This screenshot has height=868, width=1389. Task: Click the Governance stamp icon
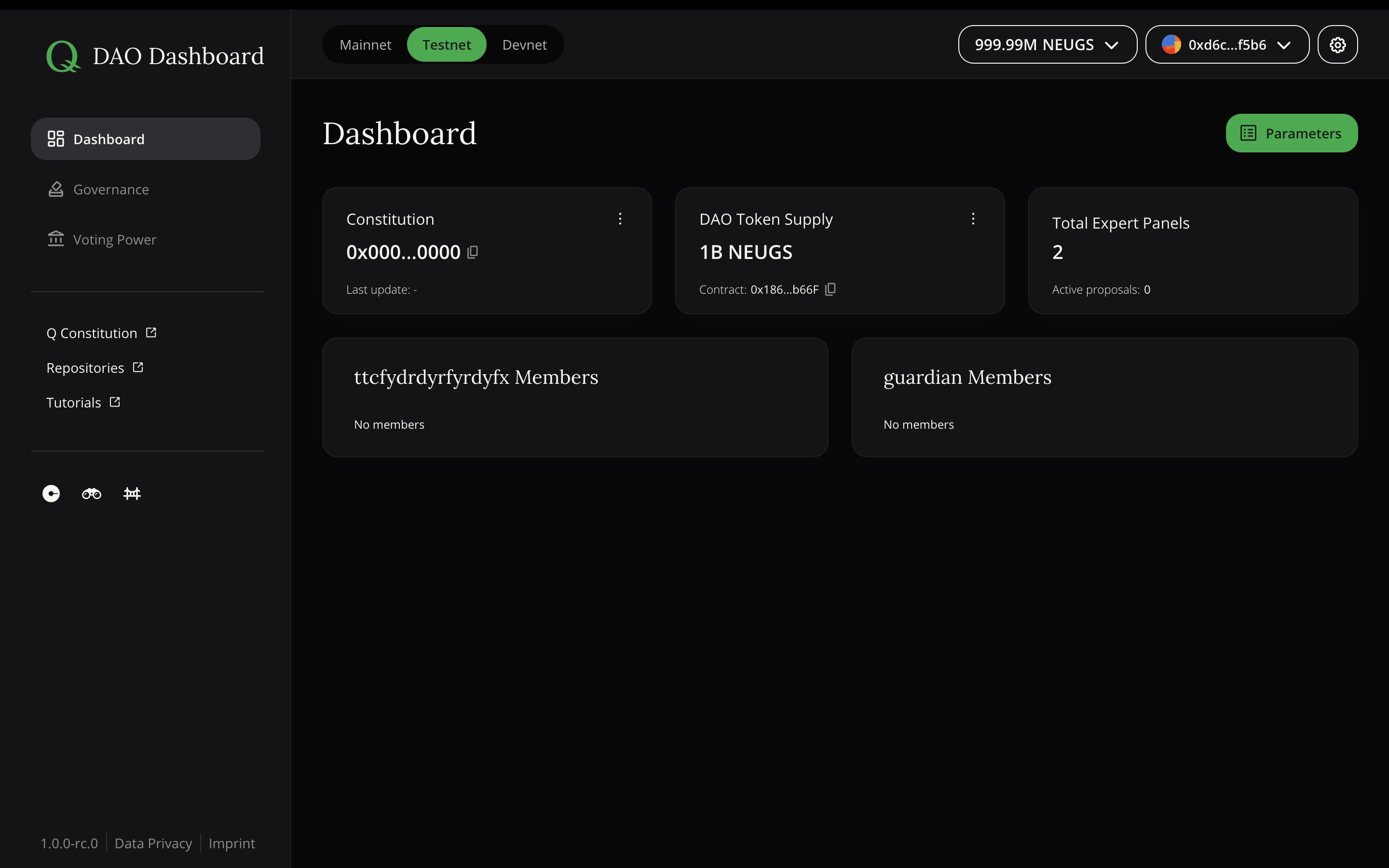coord(55,189)
